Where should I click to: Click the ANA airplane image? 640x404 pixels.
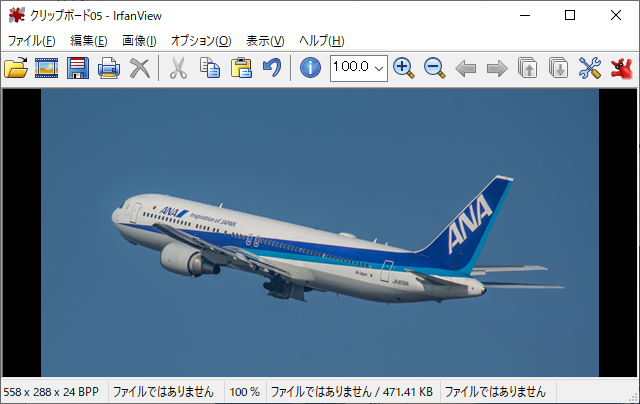pyautogui.click(x=320, y=233)
